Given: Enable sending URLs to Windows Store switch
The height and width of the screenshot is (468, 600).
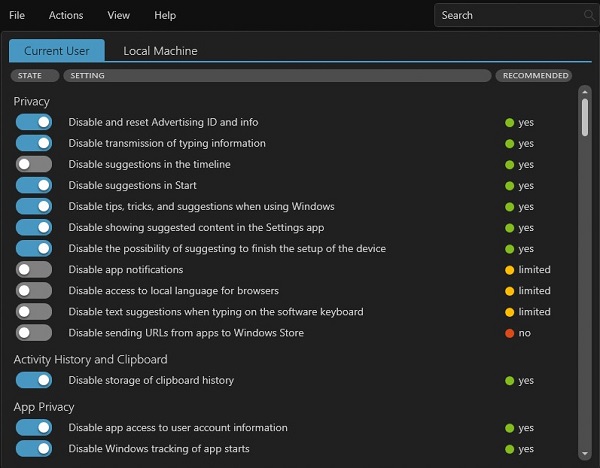Looking at the screenshot, I should [x=34, y=333].
